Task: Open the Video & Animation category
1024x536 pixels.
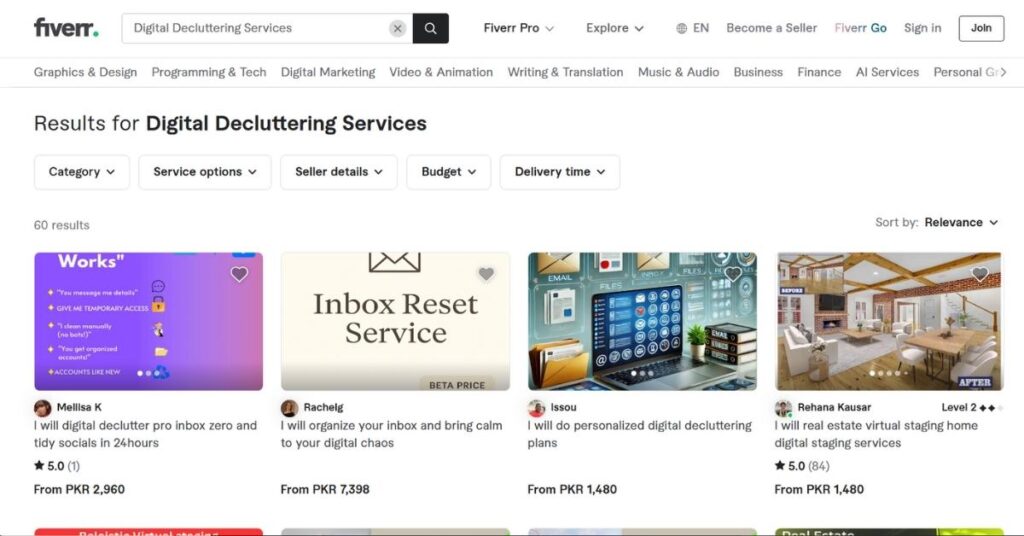Action: click(x=441, y=72)
